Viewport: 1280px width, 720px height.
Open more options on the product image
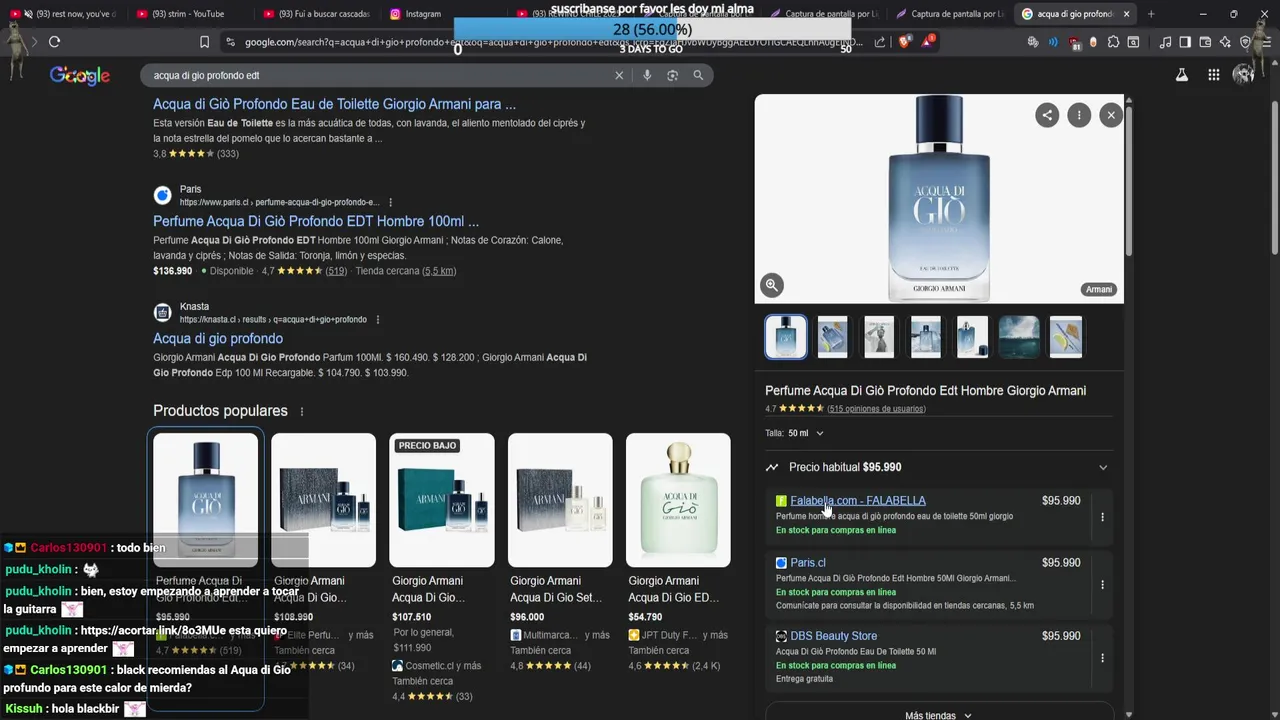click(x=1079, y=115)
